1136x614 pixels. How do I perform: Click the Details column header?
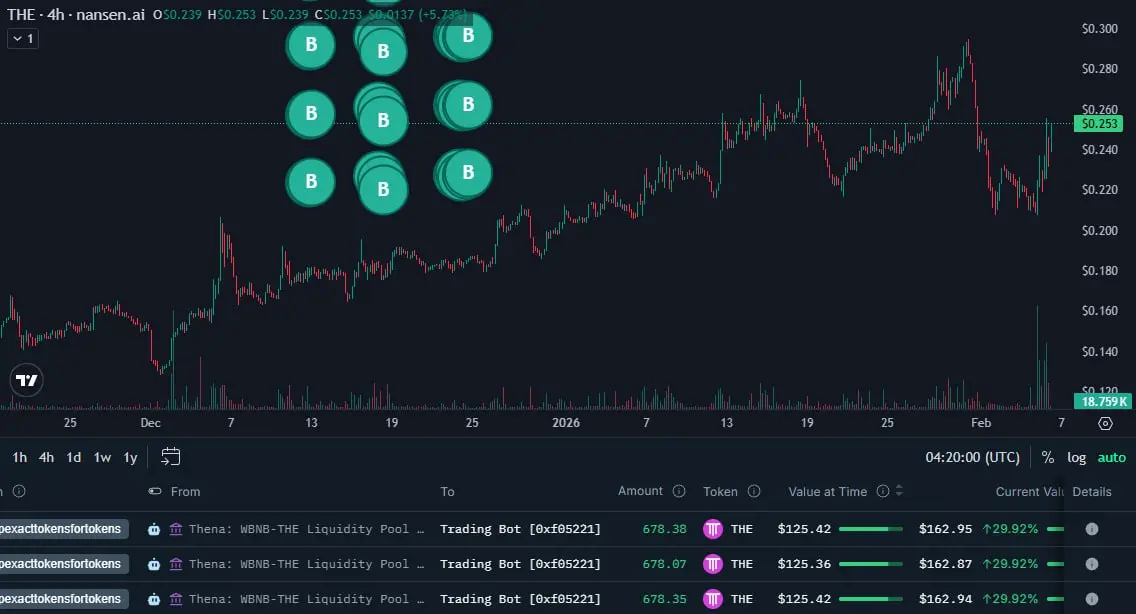click(1092, 491)
